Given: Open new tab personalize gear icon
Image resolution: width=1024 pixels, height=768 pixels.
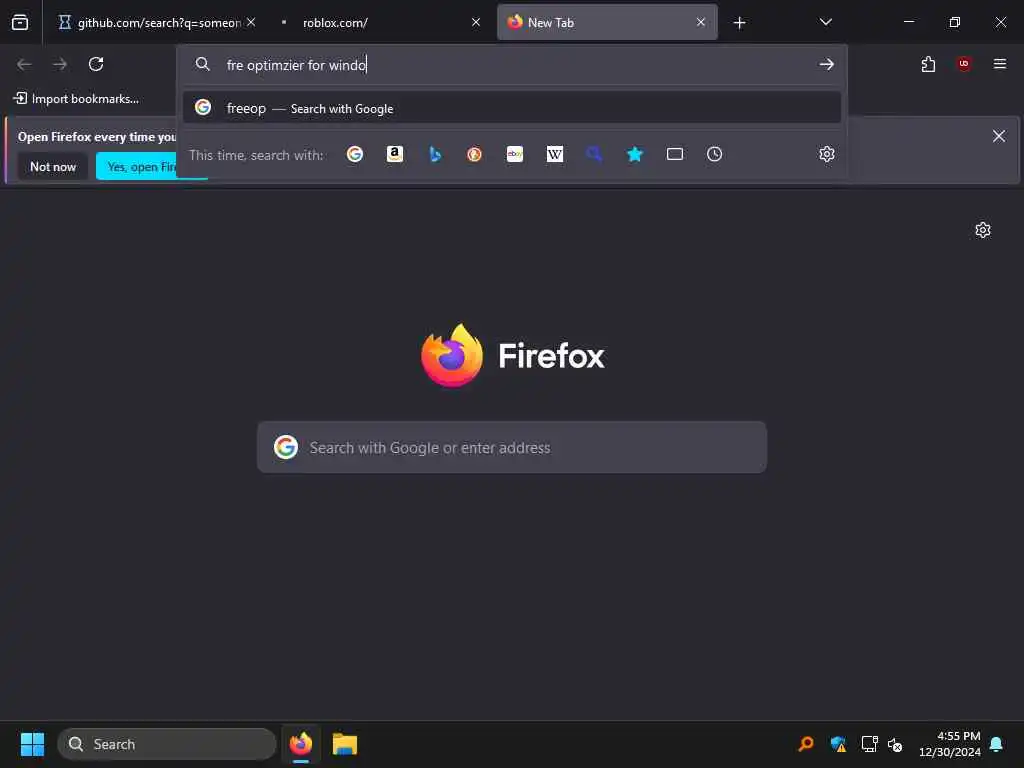Looking at the screenshot, I should tap(983, 230).
